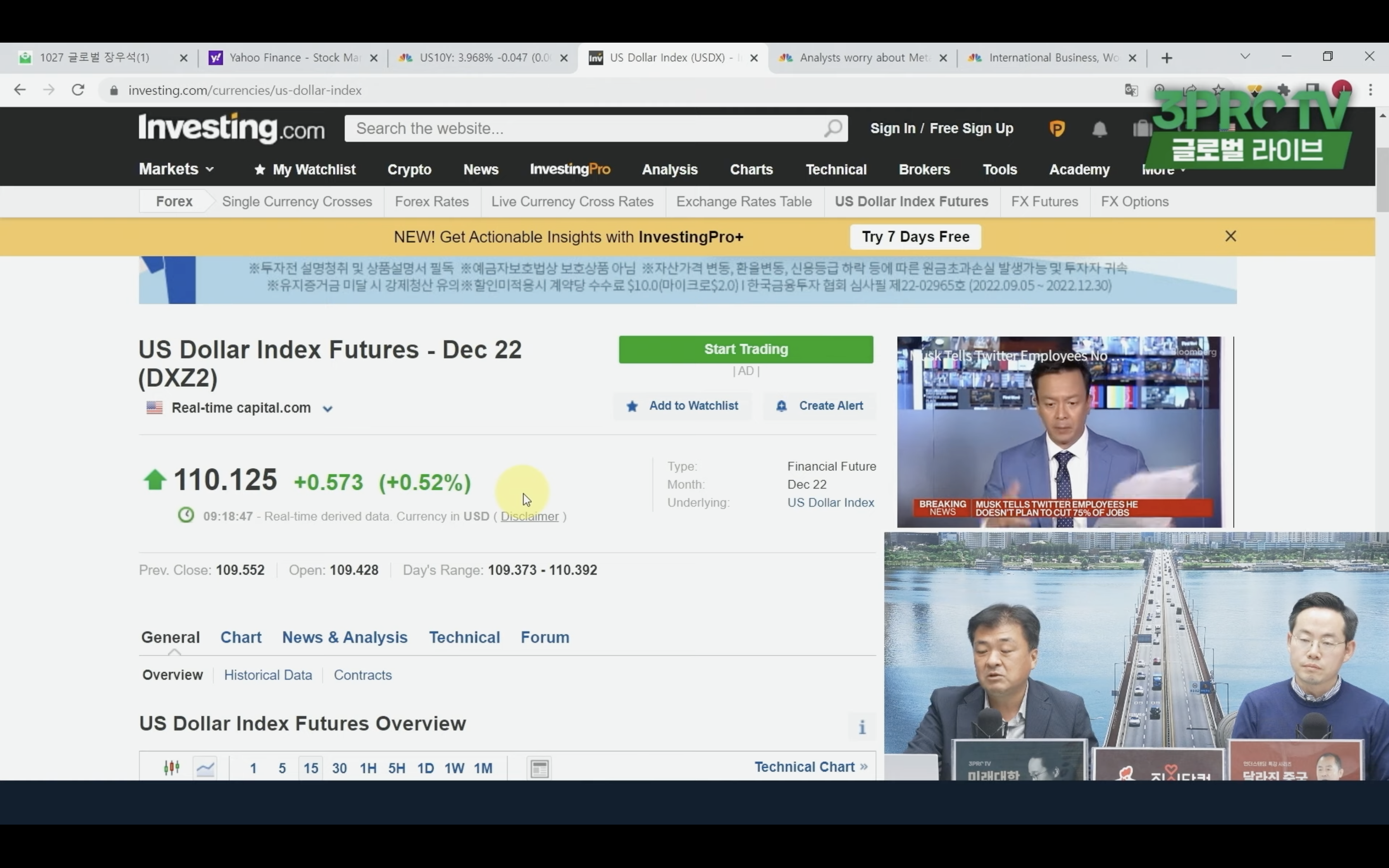Image resolution: width=1389 pixels, height=868 pixels.
Task: Select the 1D chart interval
Action: click(425, 768)
